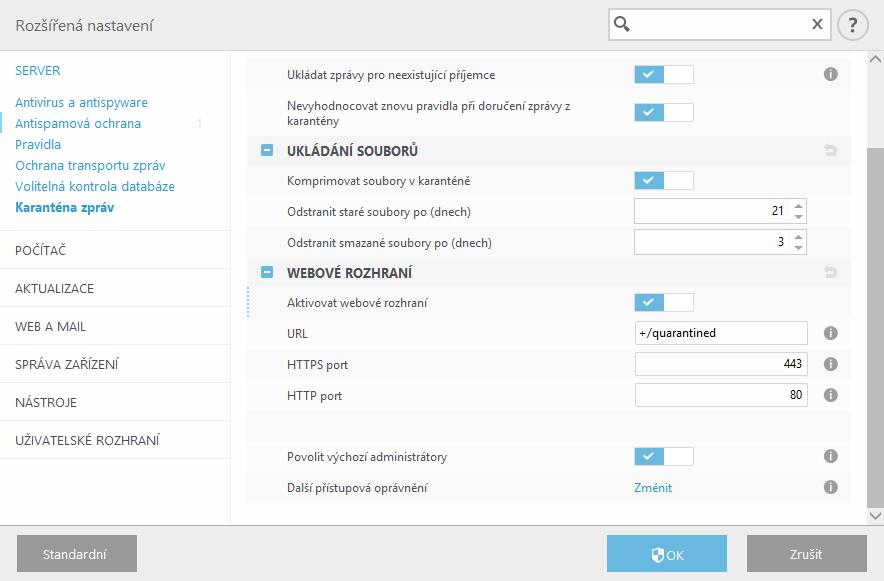Click info icon next to URL field
Screen dimensions: 884x581
tap(830, 333)
